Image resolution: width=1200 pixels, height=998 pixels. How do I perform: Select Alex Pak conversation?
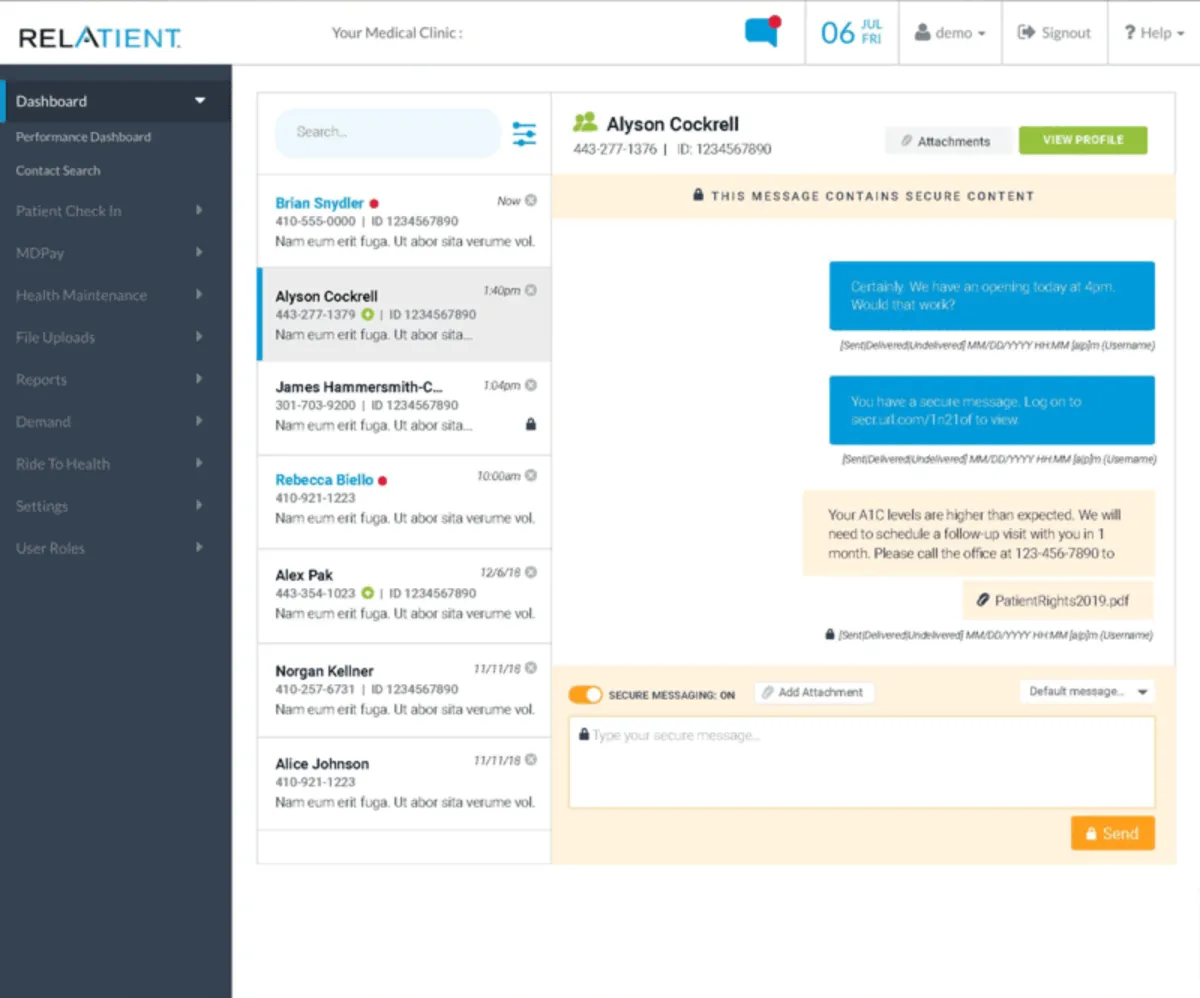coord(404,595)
